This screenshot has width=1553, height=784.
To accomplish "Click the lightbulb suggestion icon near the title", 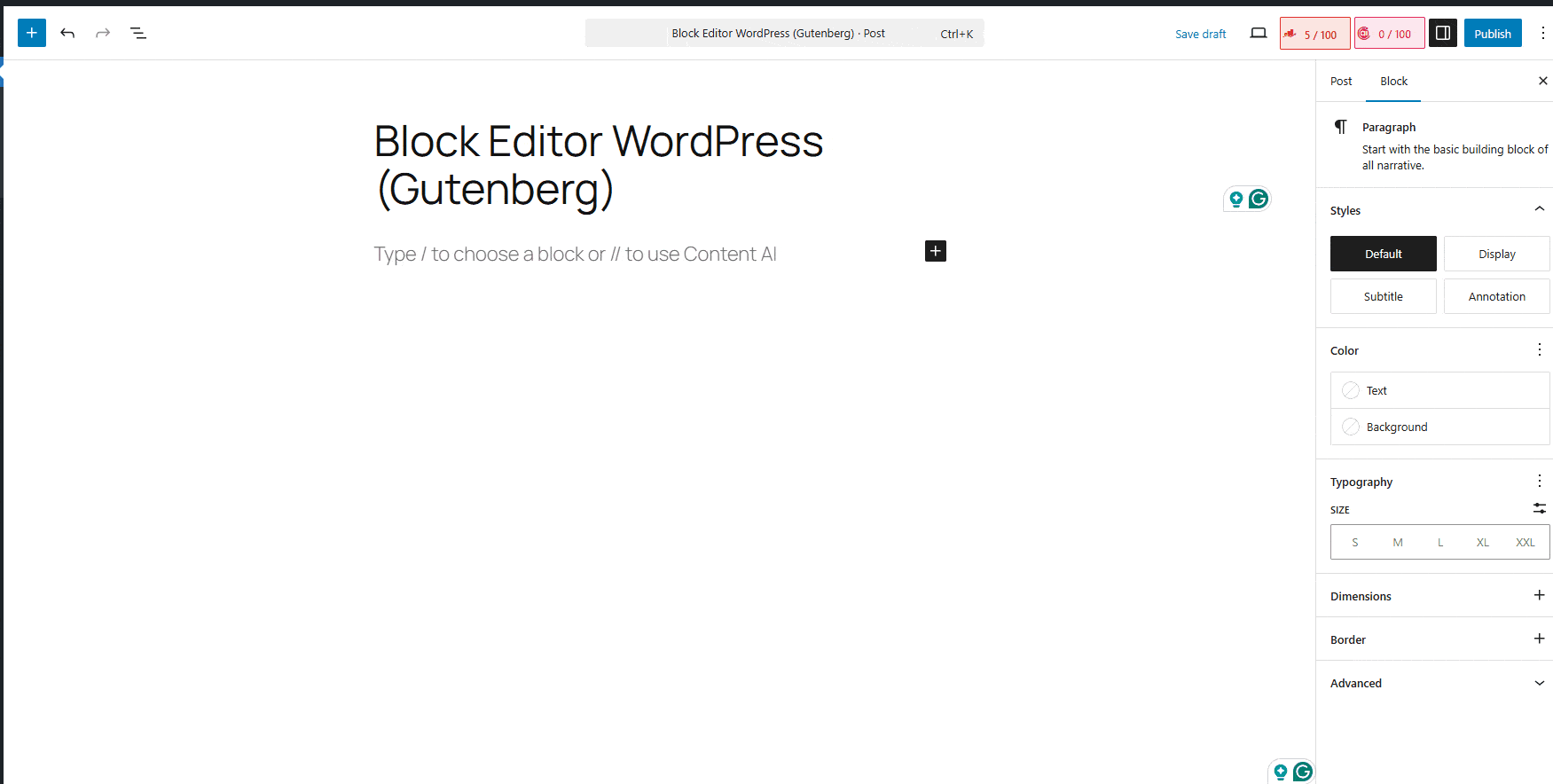I will [1235, 200].
